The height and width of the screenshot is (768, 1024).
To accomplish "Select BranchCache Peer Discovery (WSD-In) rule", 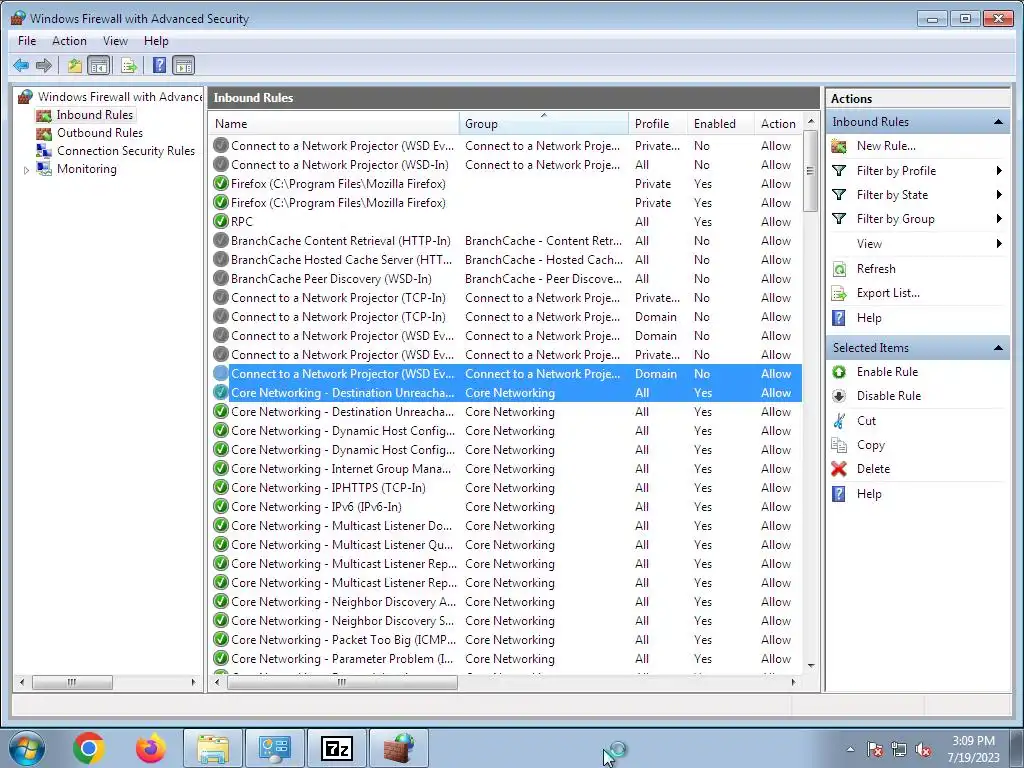I will 506,279.
